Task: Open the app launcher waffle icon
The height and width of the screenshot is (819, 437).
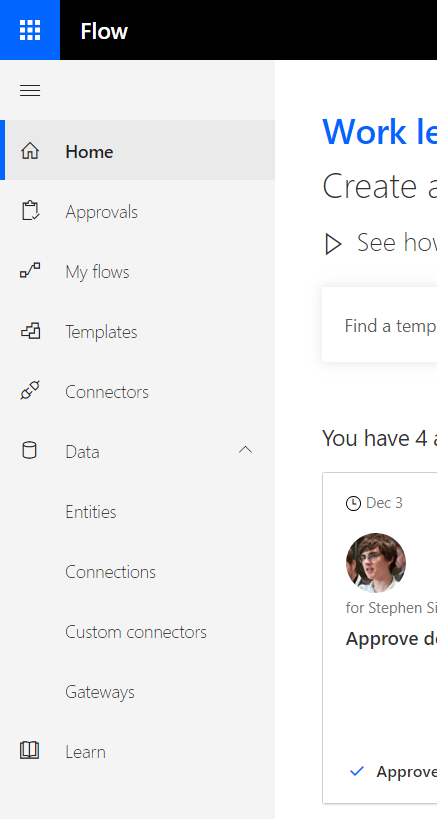Action: pyautogui.click(x=30, y=30)
